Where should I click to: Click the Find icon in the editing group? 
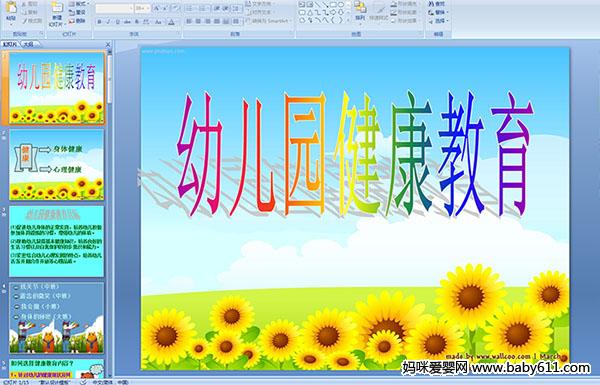click(x=436, y=4)
